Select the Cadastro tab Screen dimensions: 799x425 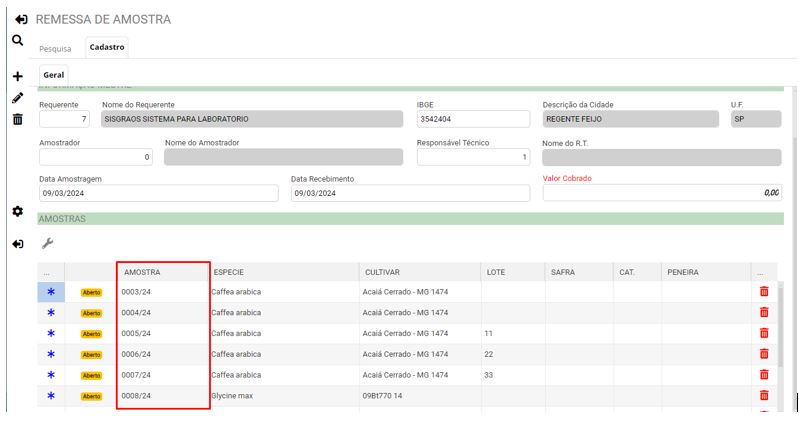pyautogui.click(x=107, y=47)
